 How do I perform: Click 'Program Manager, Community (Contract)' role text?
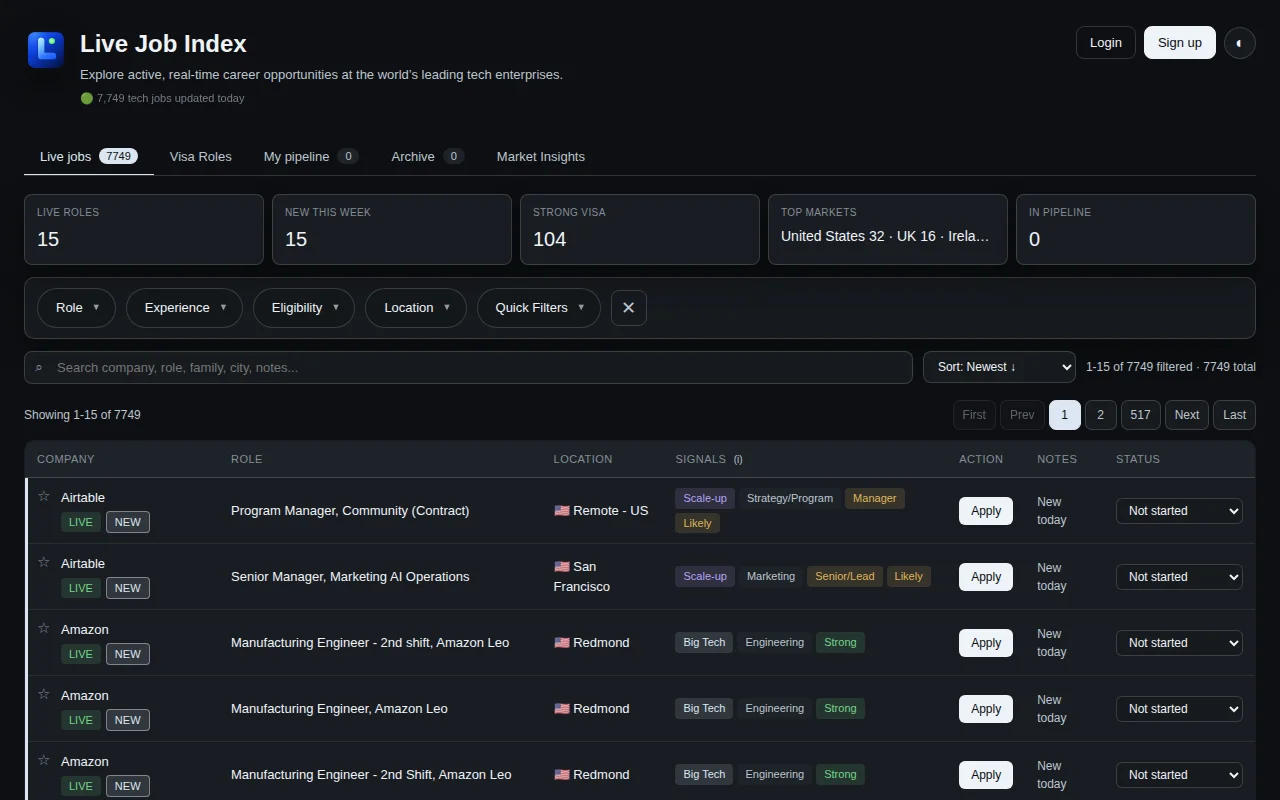350,511
